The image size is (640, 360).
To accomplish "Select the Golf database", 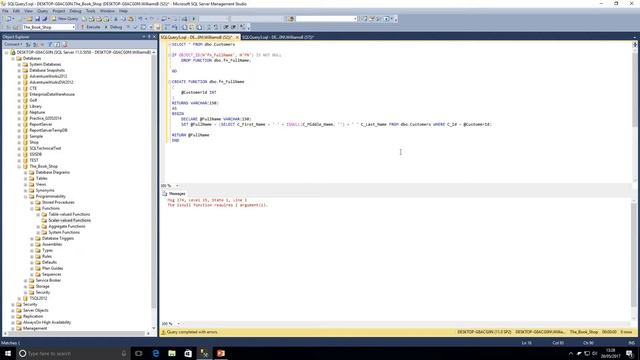I will [x=33, y=100].
